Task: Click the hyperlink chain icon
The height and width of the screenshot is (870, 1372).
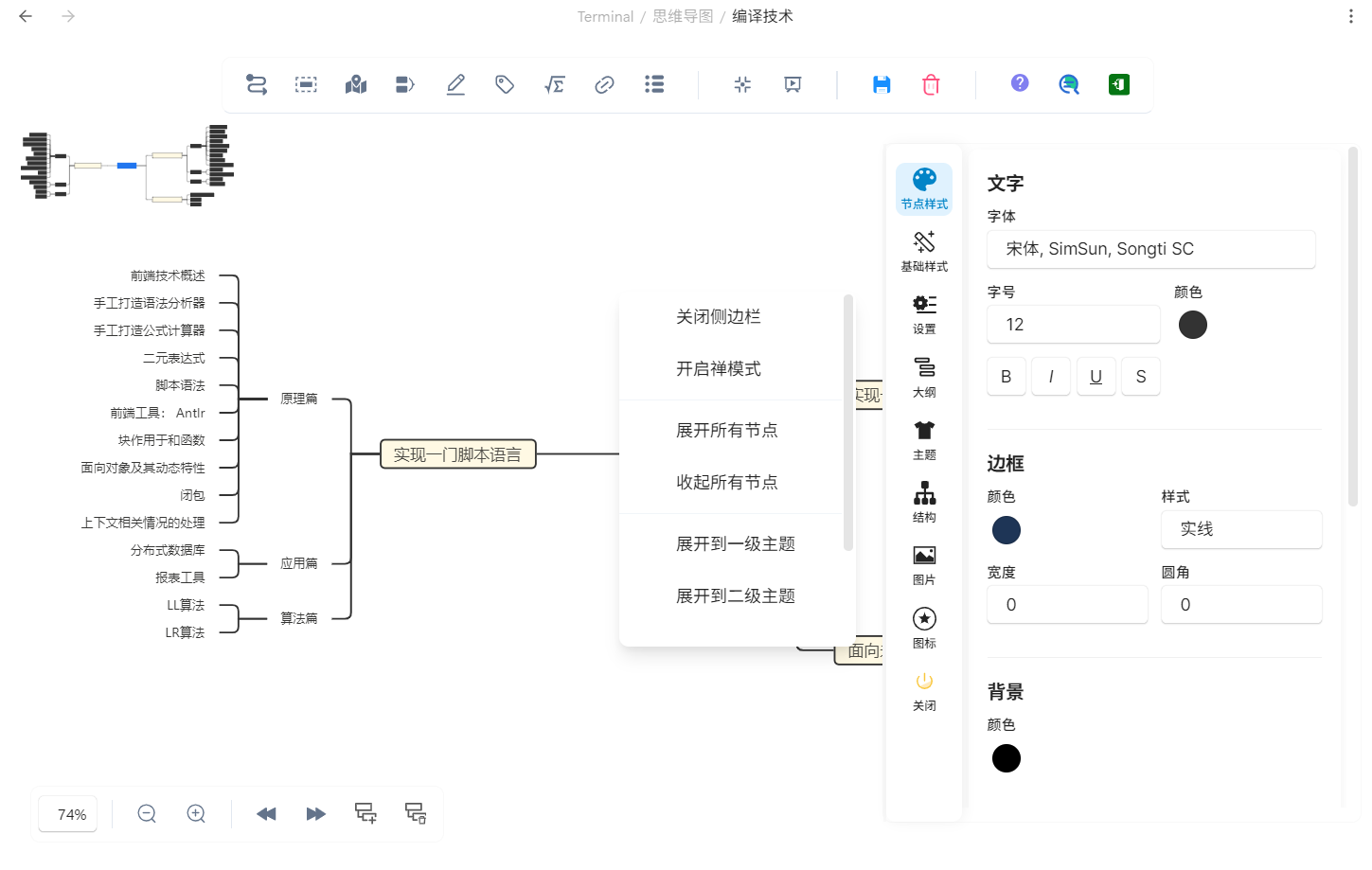Action: click(604, 85)
